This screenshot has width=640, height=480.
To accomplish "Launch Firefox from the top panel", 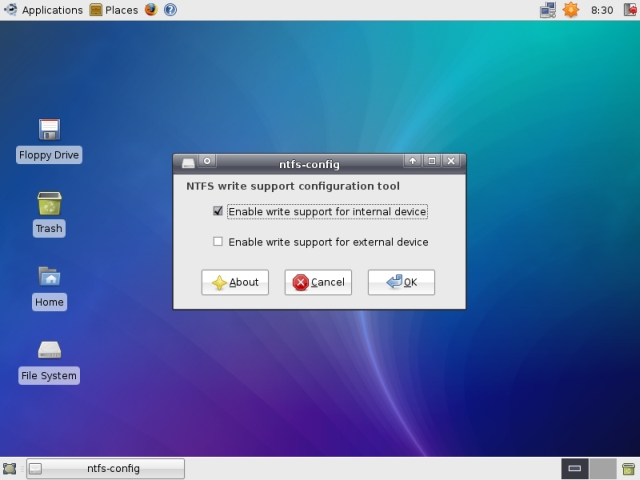I will click(x=151, y=9).
